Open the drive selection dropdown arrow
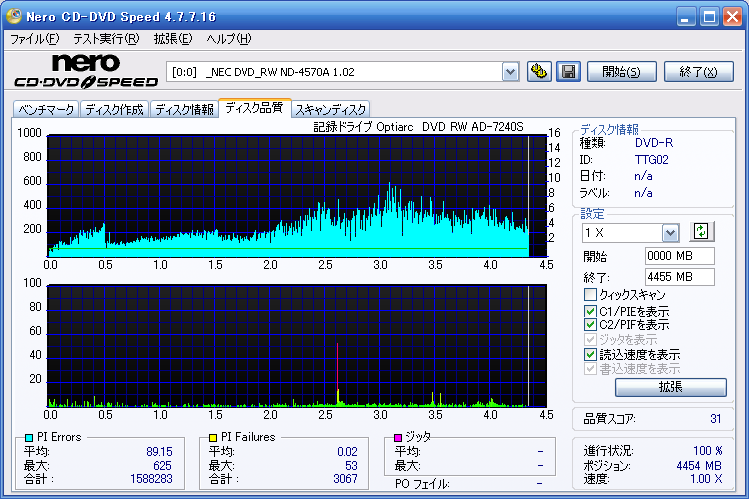749x499 pixels. (510, 72)
